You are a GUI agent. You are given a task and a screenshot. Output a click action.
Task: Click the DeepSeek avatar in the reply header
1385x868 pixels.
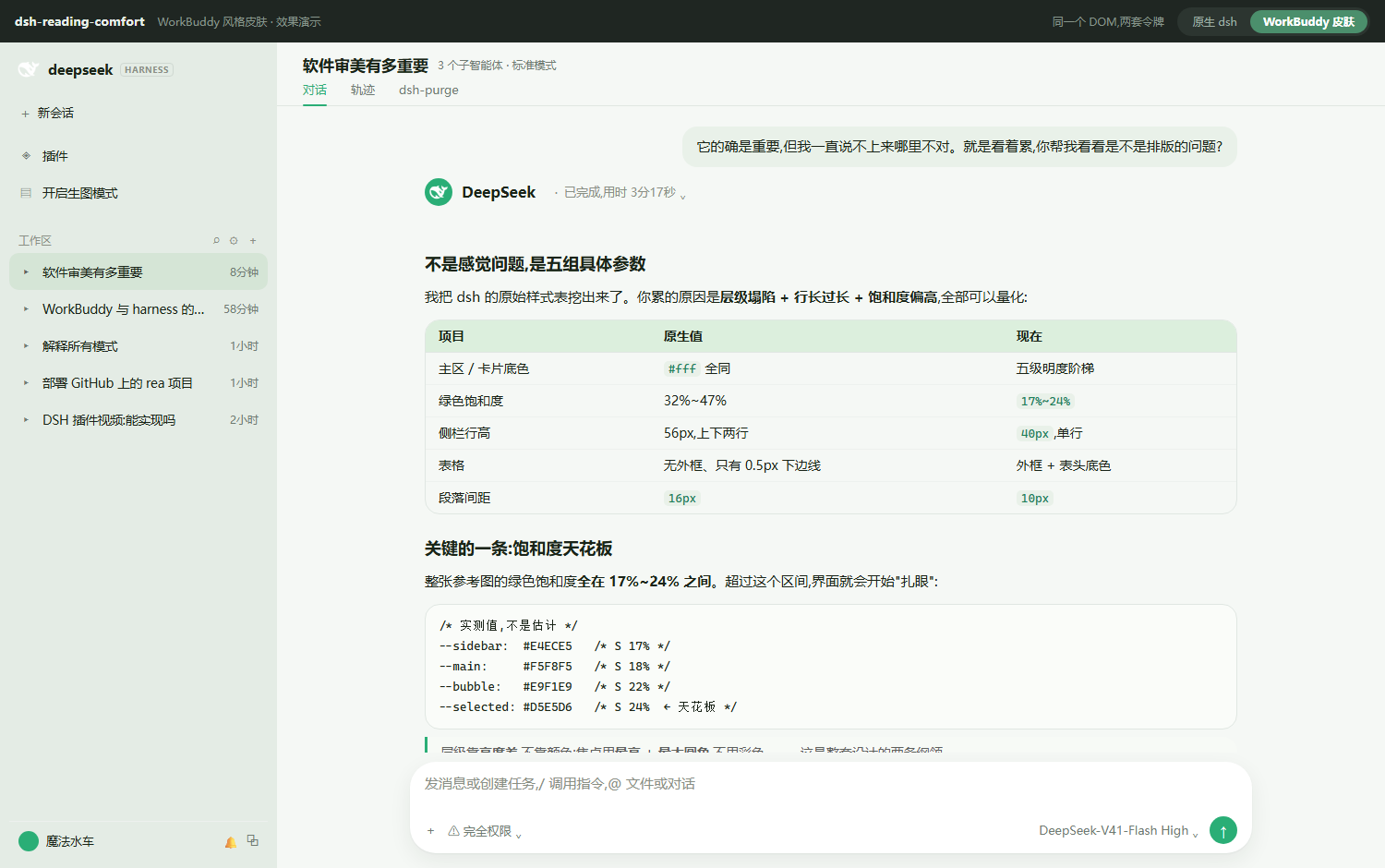tap(439, 192)
